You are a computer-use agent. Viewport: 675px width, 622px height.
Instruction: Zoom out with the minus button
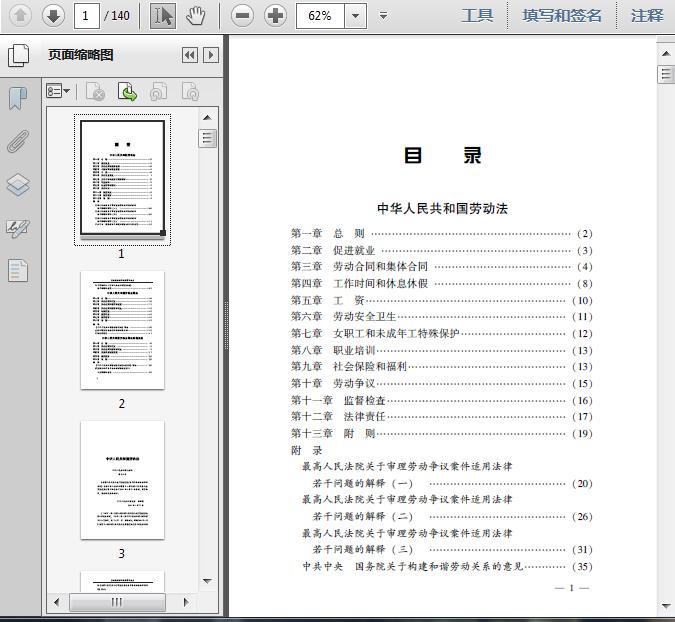coord(242,16)
